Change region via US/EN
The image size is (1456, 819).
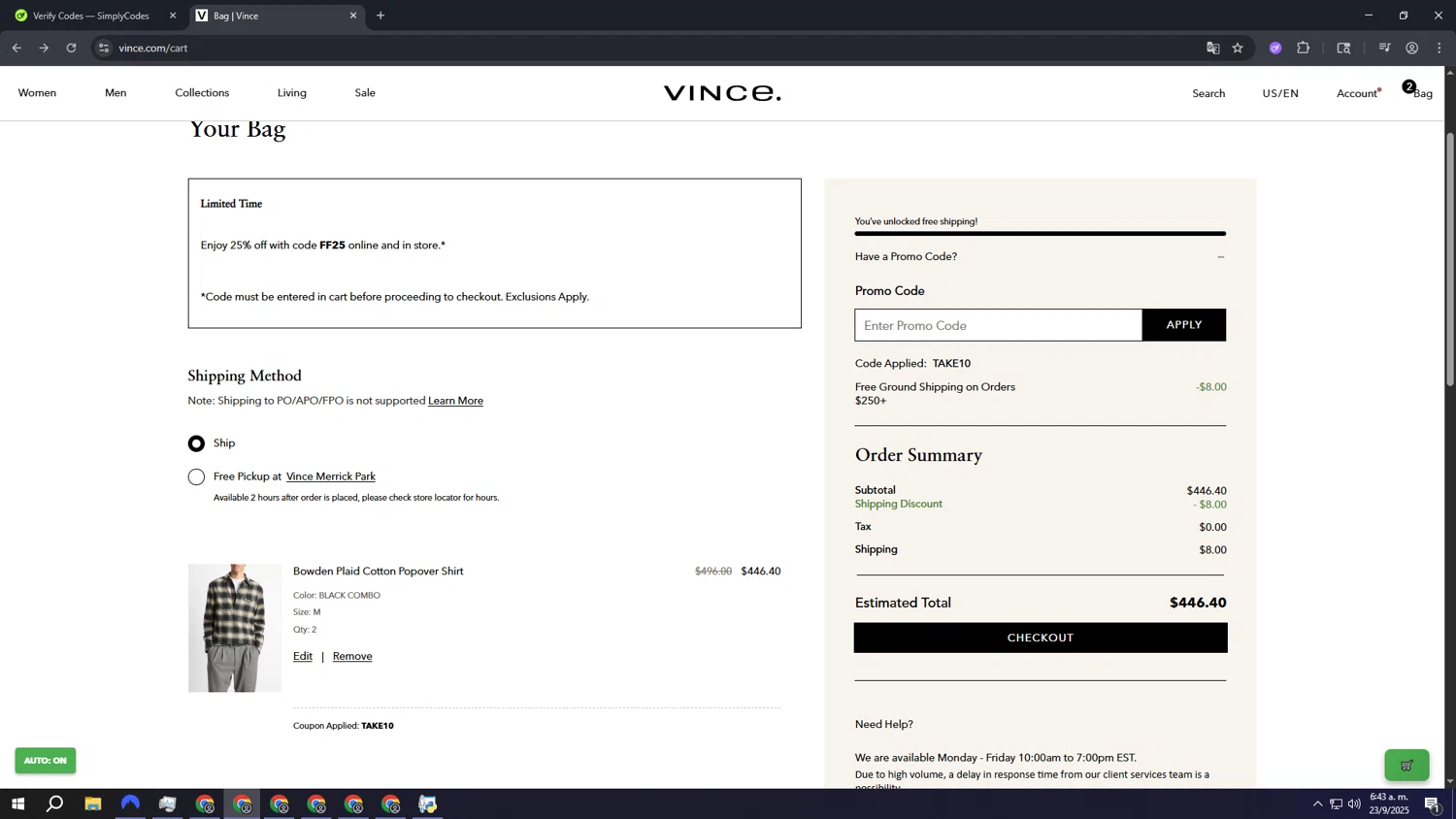(x=1280, y=93)
